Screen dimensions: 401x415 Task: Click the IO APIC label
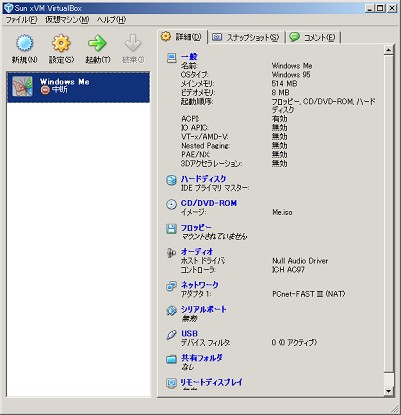click(x=195, y=128)
